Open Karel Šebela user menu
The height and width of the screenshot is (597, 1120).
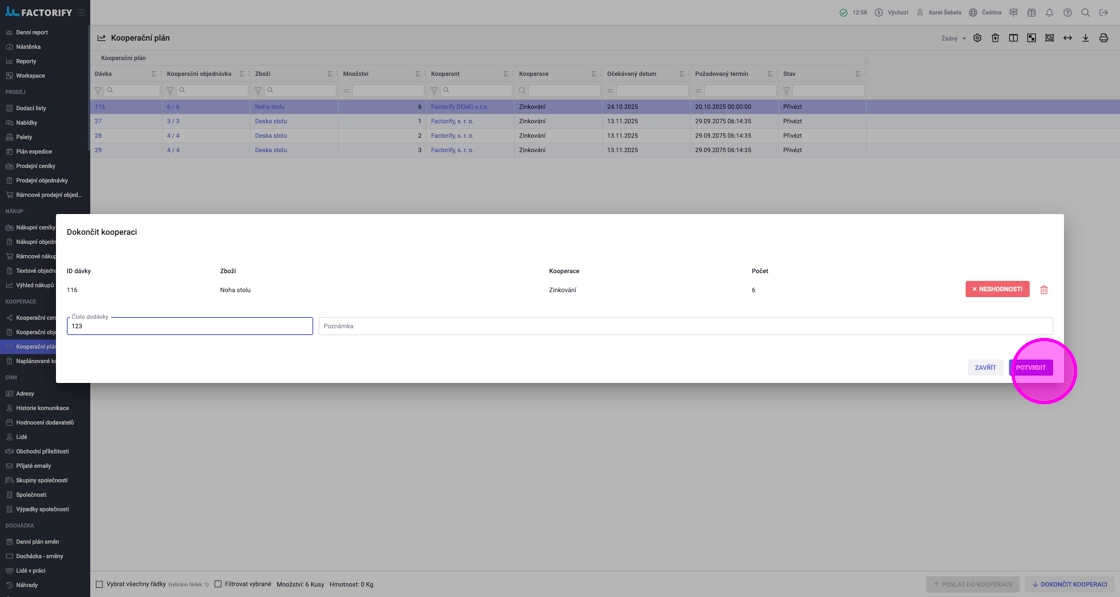939,13
